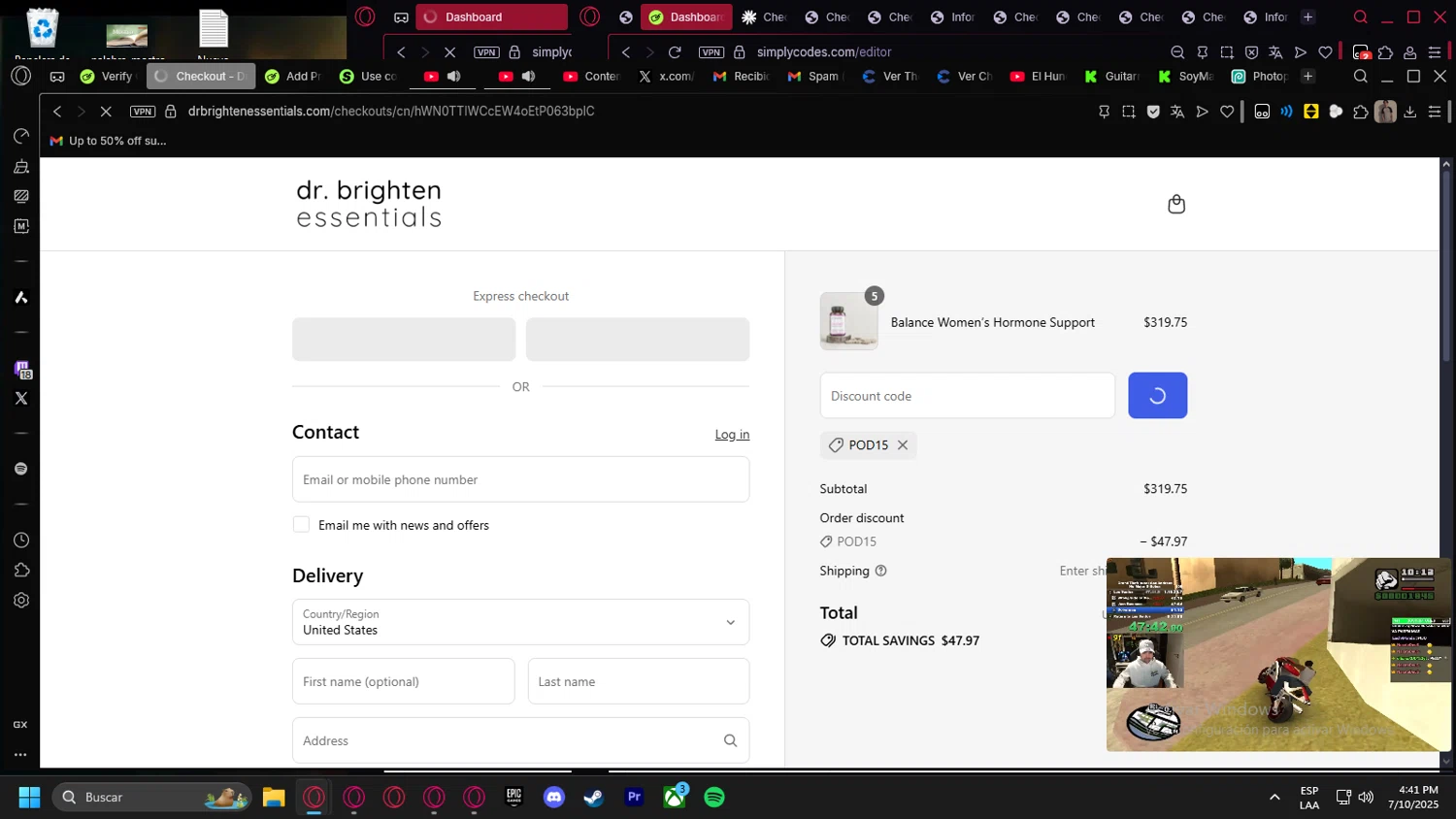The width and height of the screenshot is (1456, 819).
Task: Click the Log in link
Action: [732, 434]
